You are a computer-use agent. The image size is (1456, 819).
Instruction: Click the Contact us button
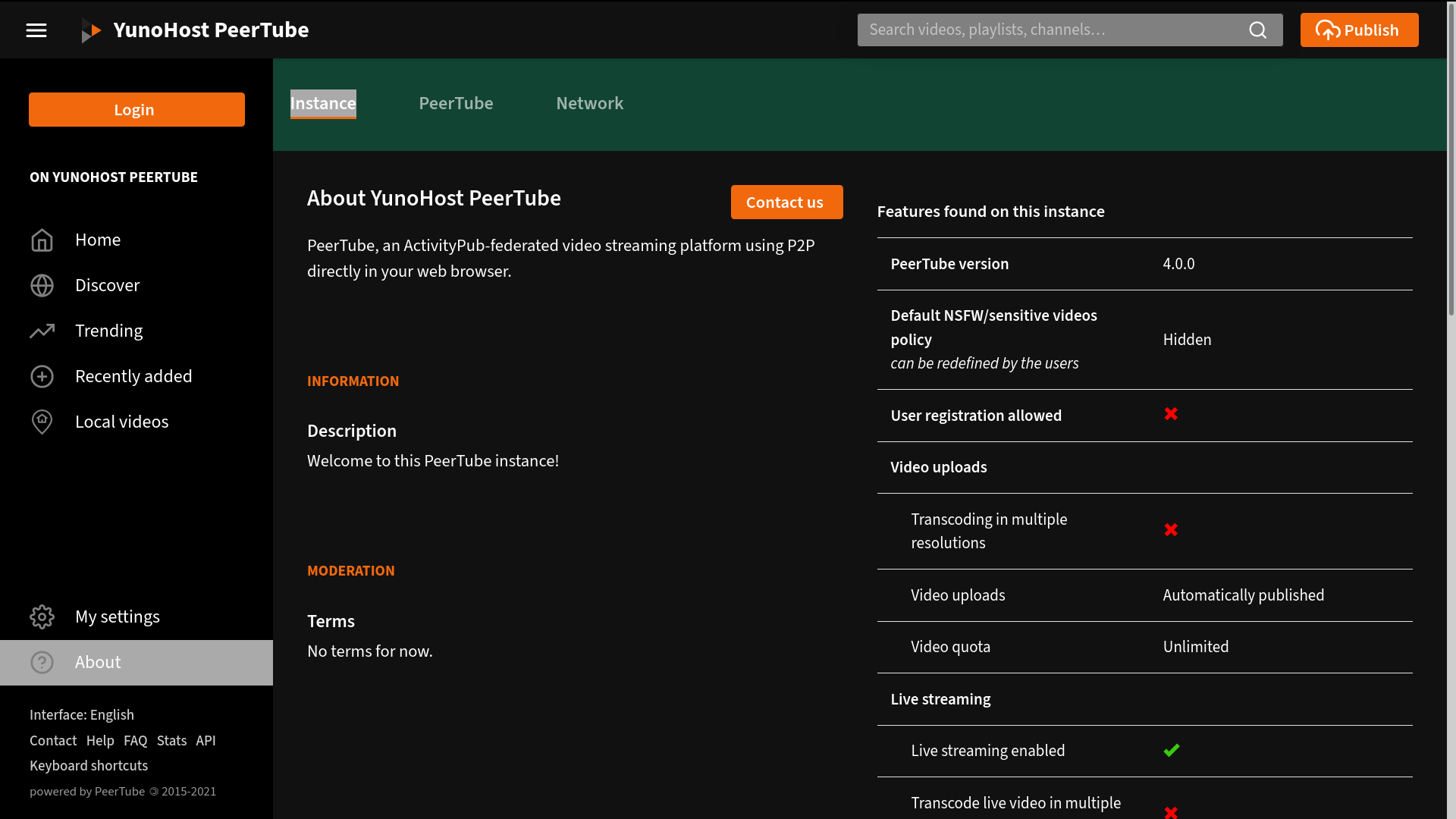786,202
